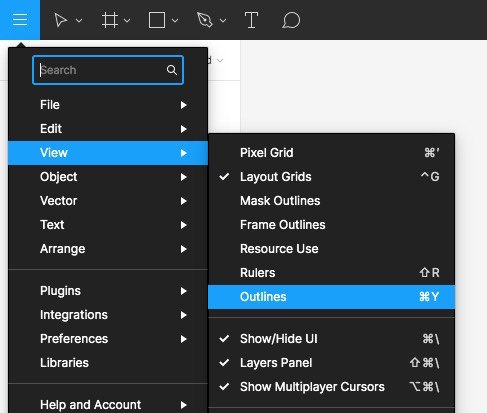This screenshot has height=413, width=487.
Task: Select the Comment tool icon
Action: click(291, 20)
